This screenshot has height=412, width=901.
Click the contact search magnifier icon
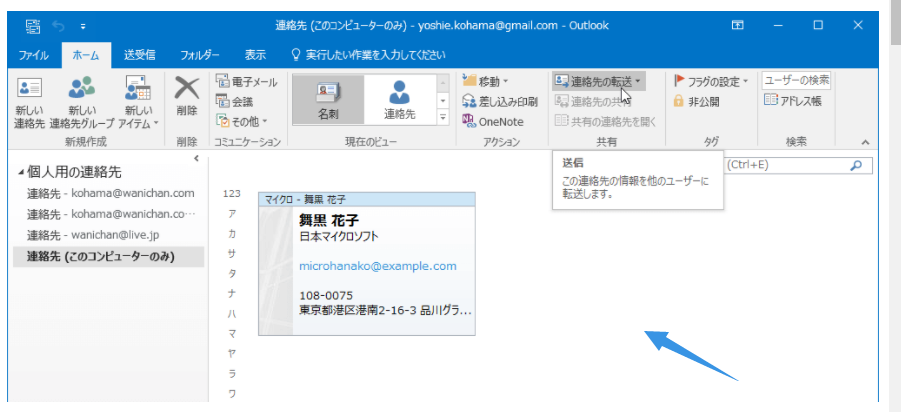click(x=856, y=165)
